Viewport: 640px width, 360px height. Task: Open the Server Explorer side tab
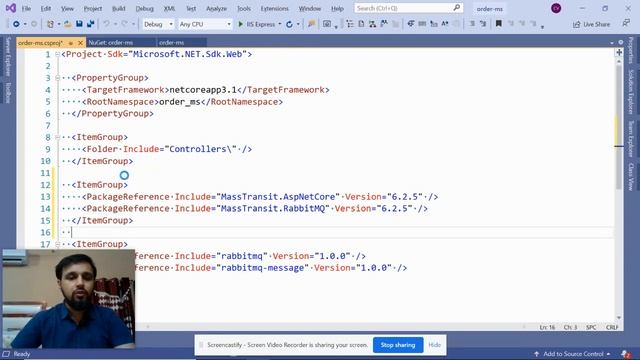[x=8, y=57]
